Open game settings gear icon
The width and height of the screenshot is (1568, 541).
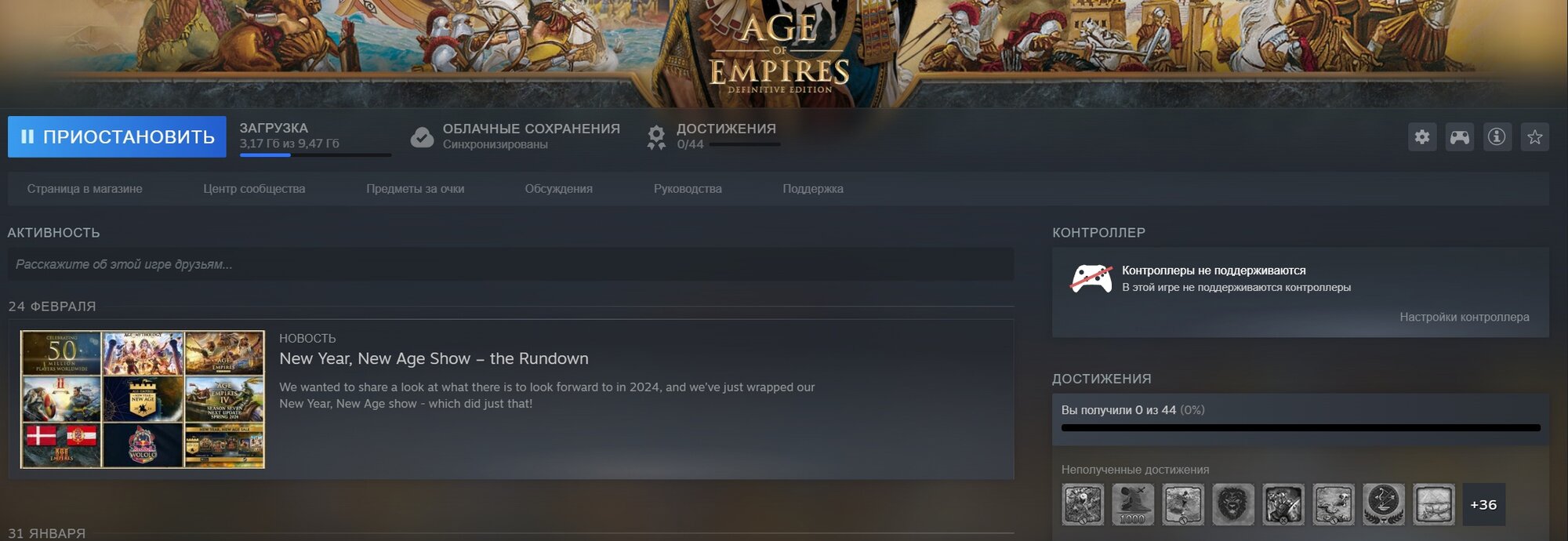point(1422,137)
